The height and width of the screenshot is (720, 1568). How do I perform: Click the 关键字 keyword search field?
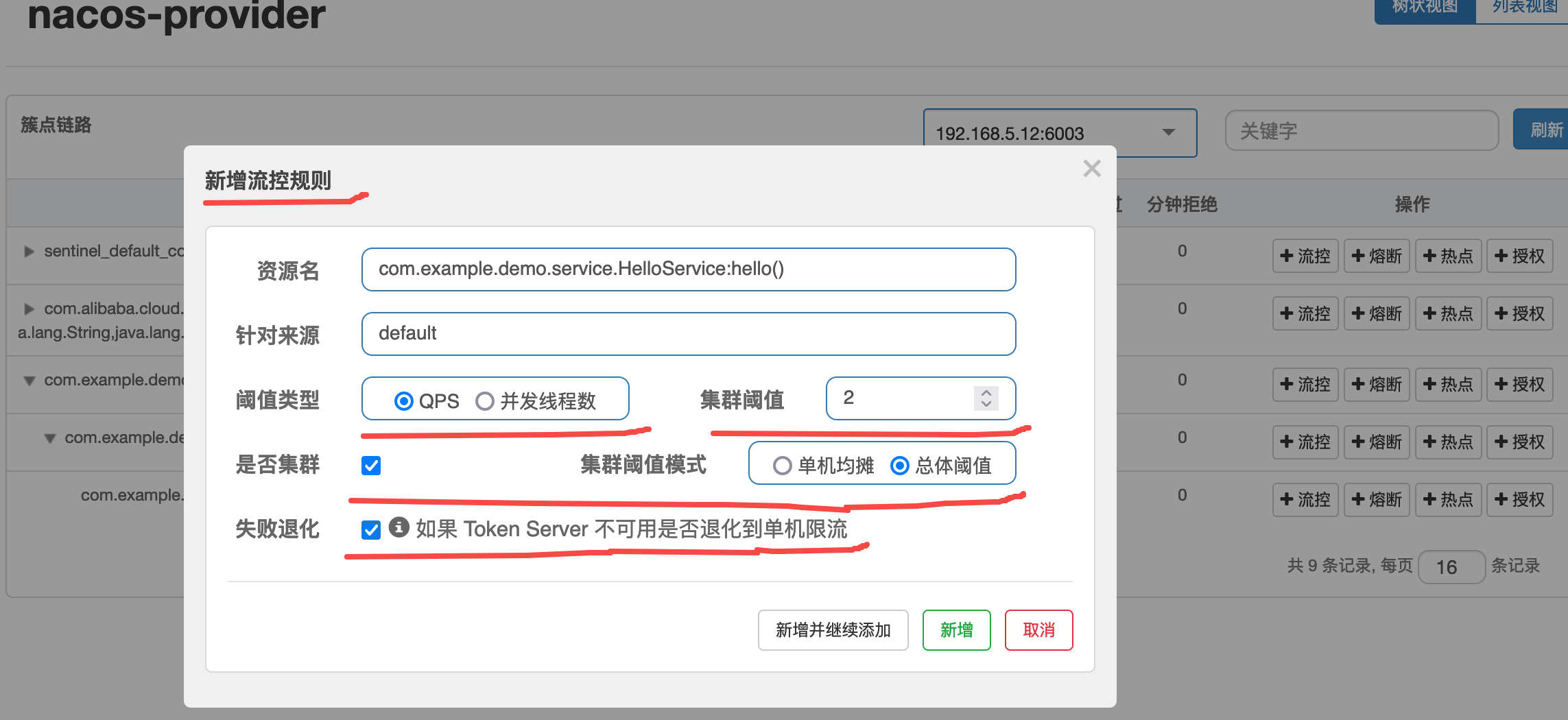tap(1362, 132)
